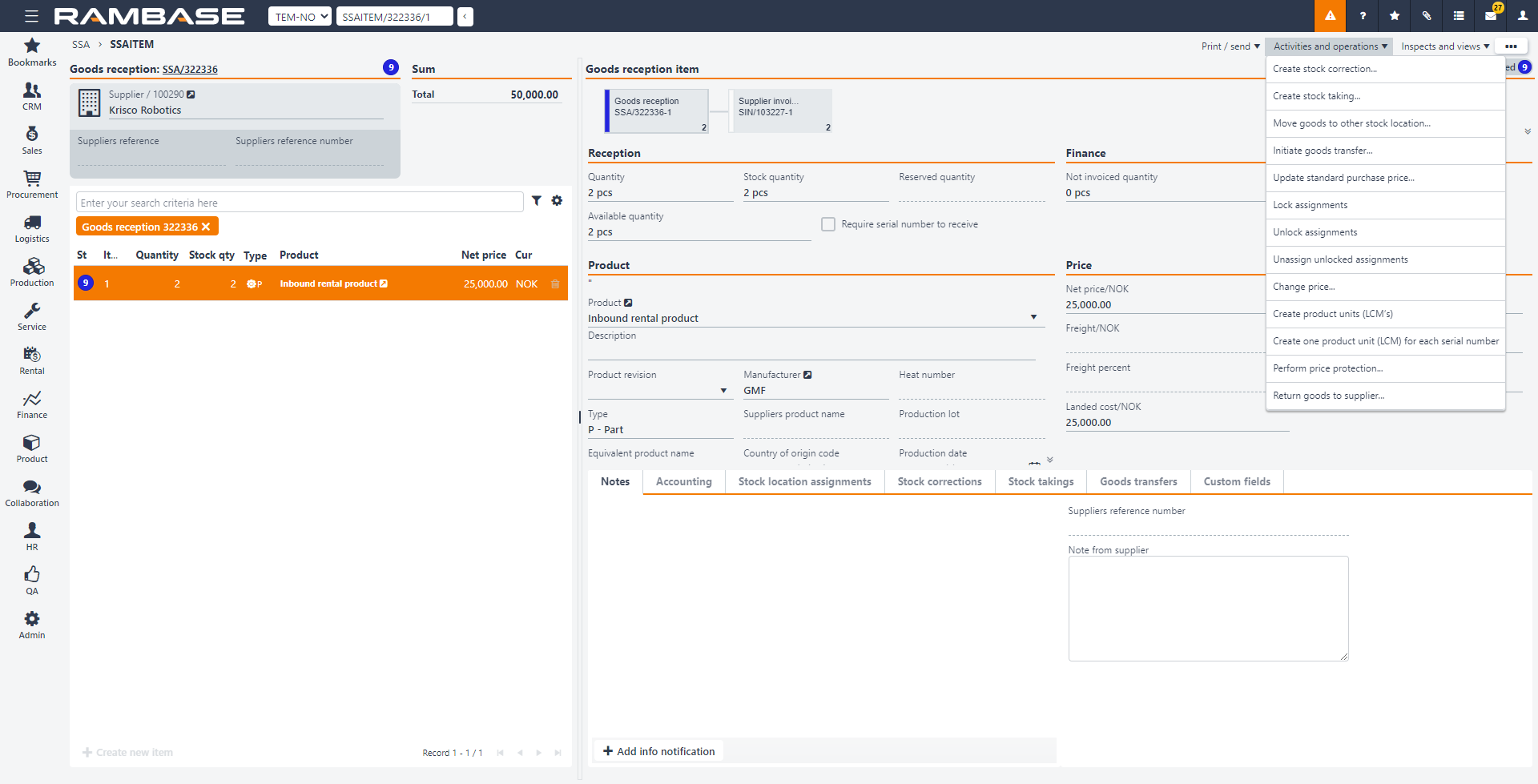Image resolution: width=1538 pixels, height=784 pixels.
Task: Expand the Print / send menu
Action: (x=1230, y=46)
